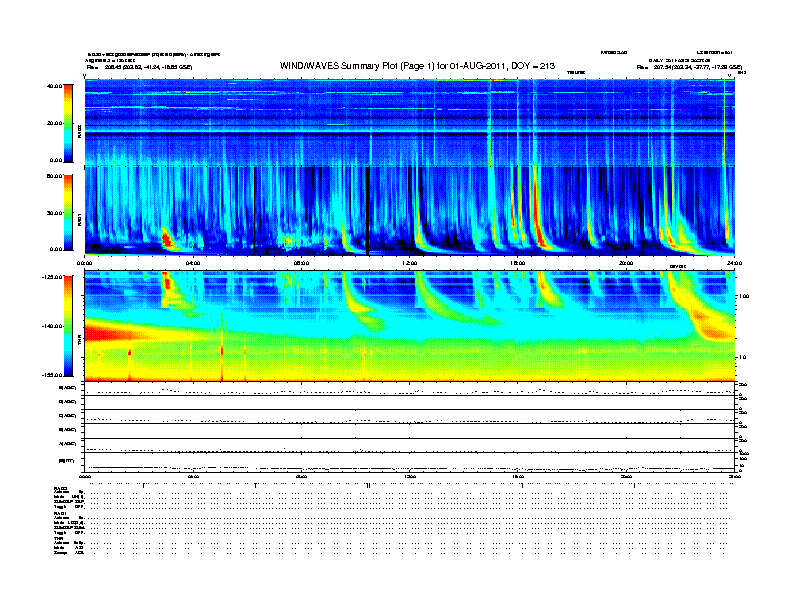Click the 60.00 label on RAD1 scale
This screenshot has height=612, width=792.
click(x=54, y=176)
